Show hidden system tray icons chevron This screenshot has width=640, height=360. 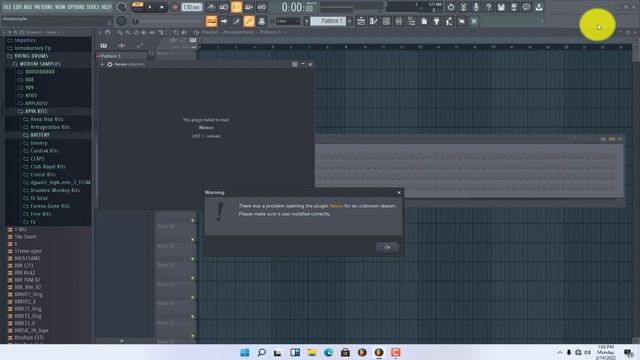tap(560, 352)
